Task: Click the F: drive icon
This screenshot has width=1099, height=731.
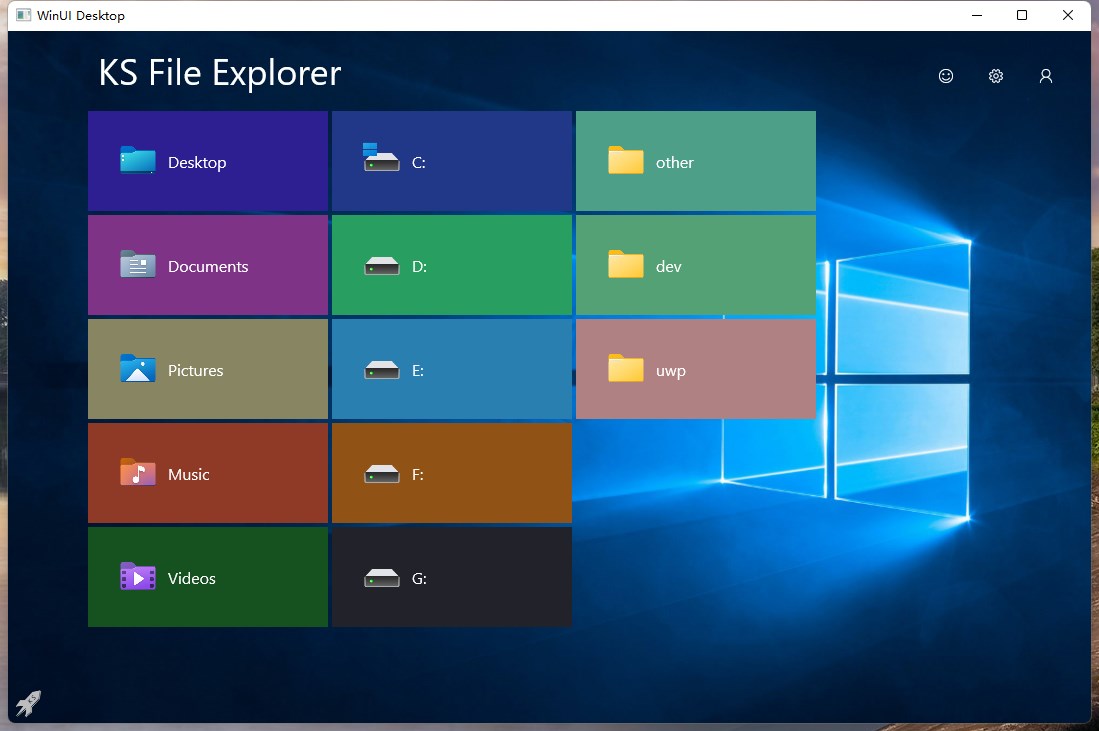Action: point(381,474)
